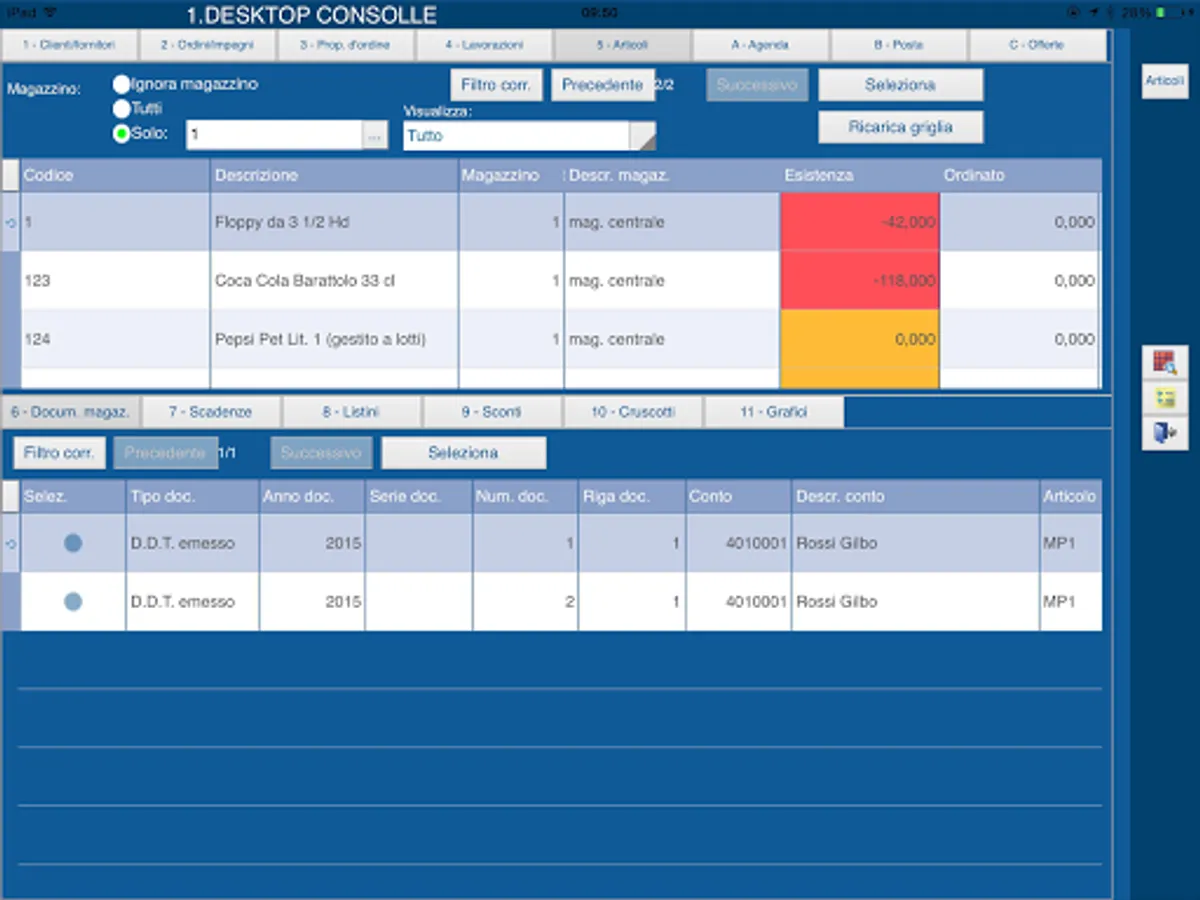
Task: Click red Esistenza cell '-42,000'
Action: (859, 222)
